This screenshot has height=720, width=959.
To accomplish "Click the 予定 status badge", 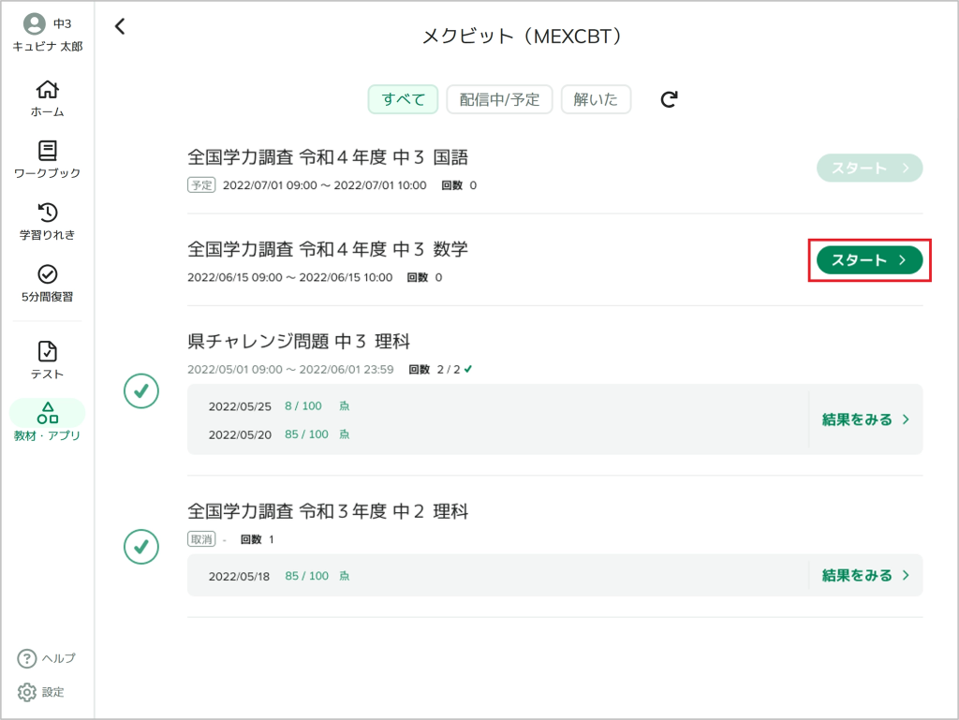I will tap(201, 185).
